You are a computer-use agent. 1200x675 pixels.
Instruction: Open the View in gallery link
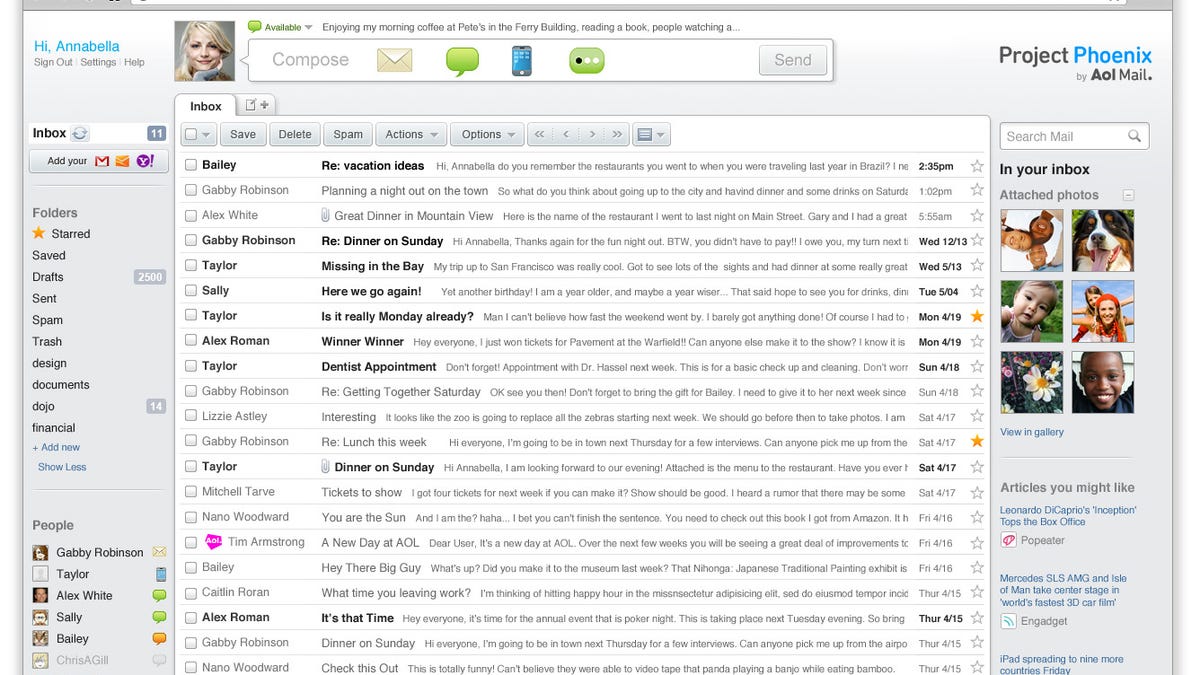point(1031,432)
